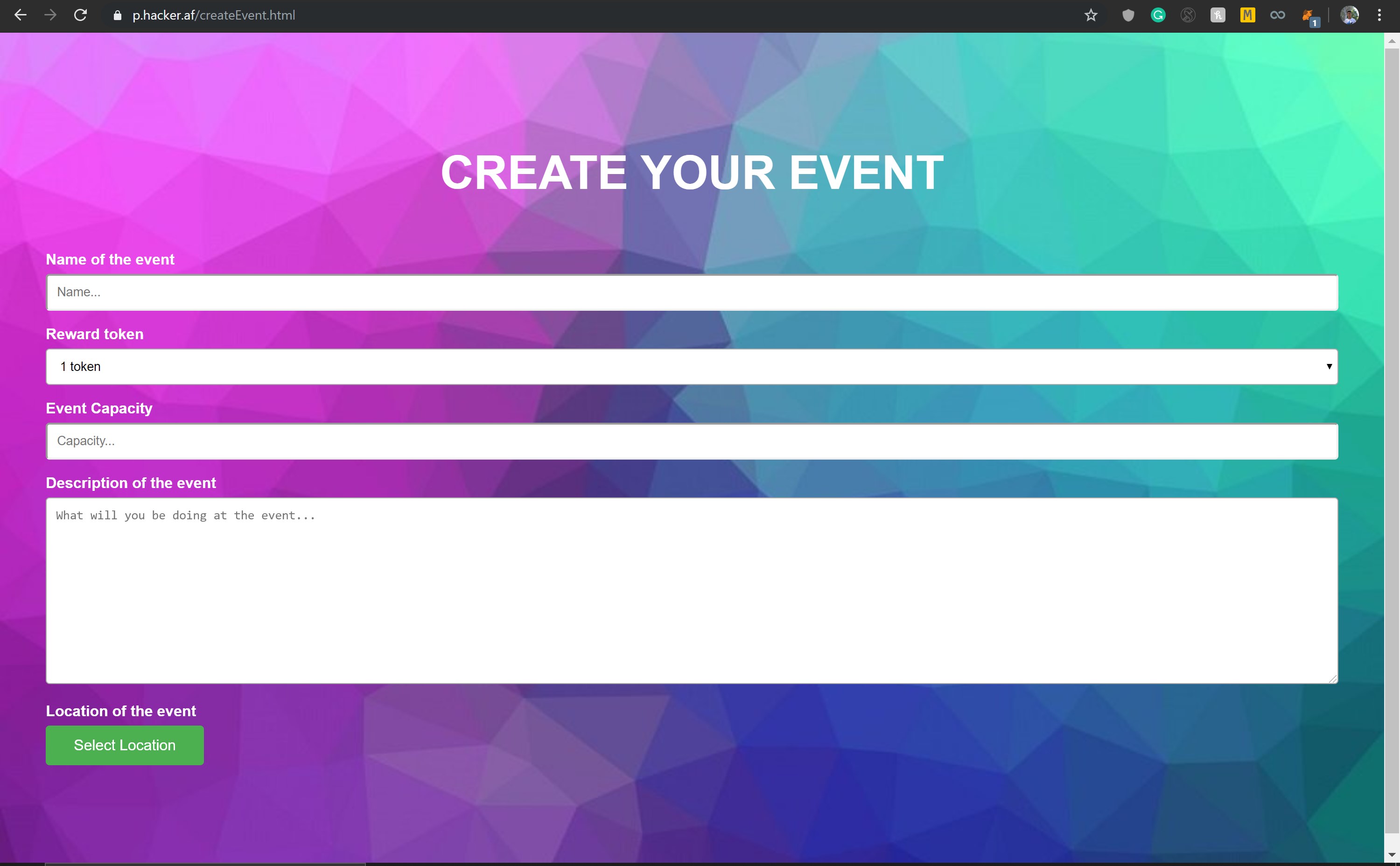The height and width of the screenshot is (866, 1400).
Task: Open the gray shield extension
Action: [x=1128, y=15]
